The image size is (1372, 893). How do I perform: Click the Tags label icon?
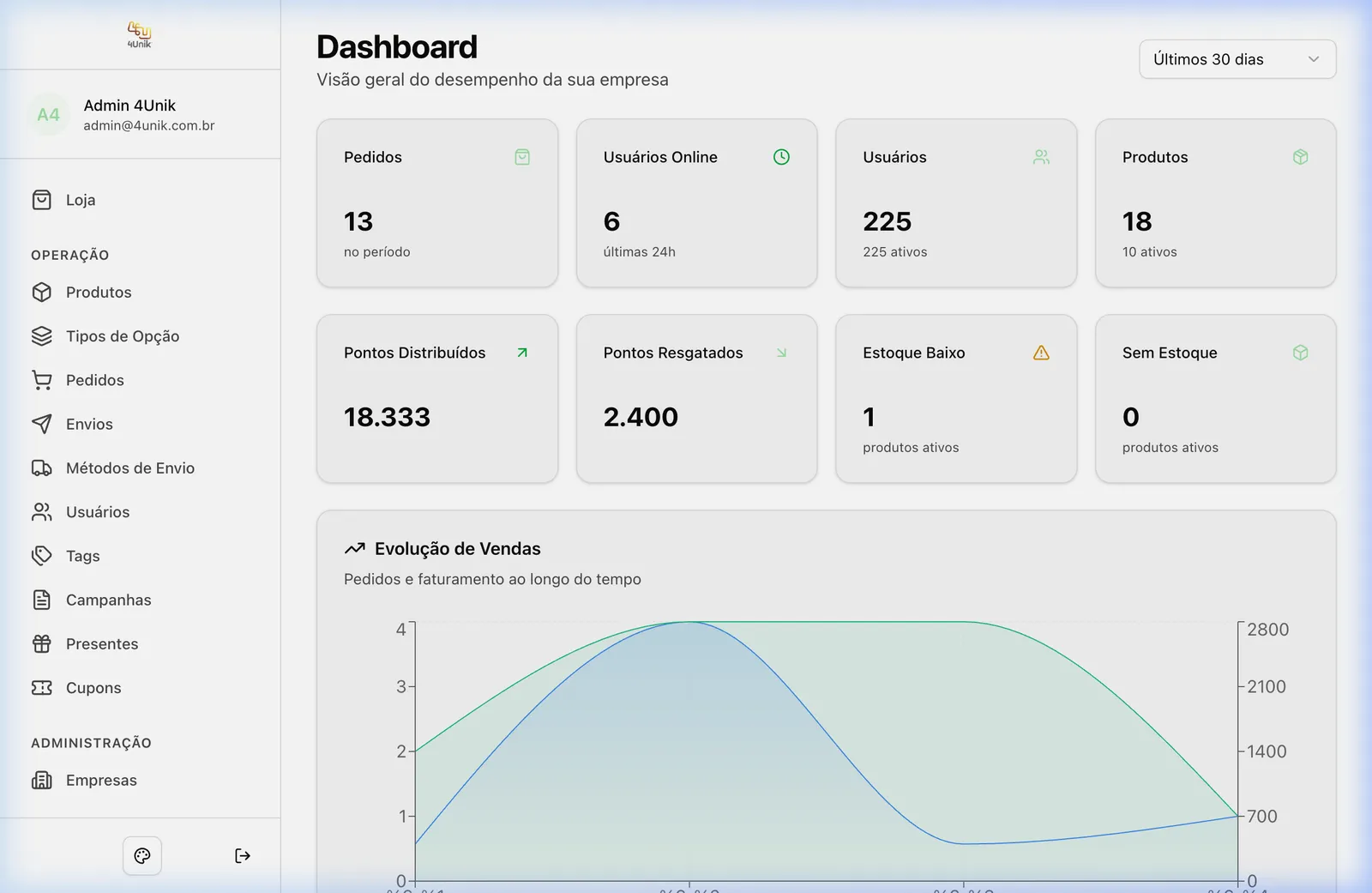tap(41, 556)
